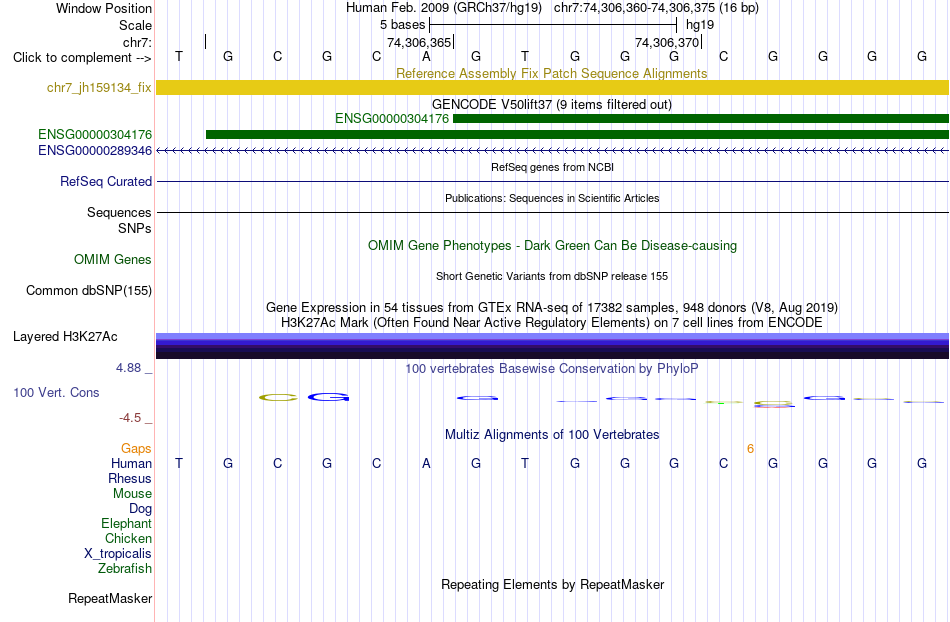
Task: Select the X_tropicalis species label
Action: tap(118, 554)
